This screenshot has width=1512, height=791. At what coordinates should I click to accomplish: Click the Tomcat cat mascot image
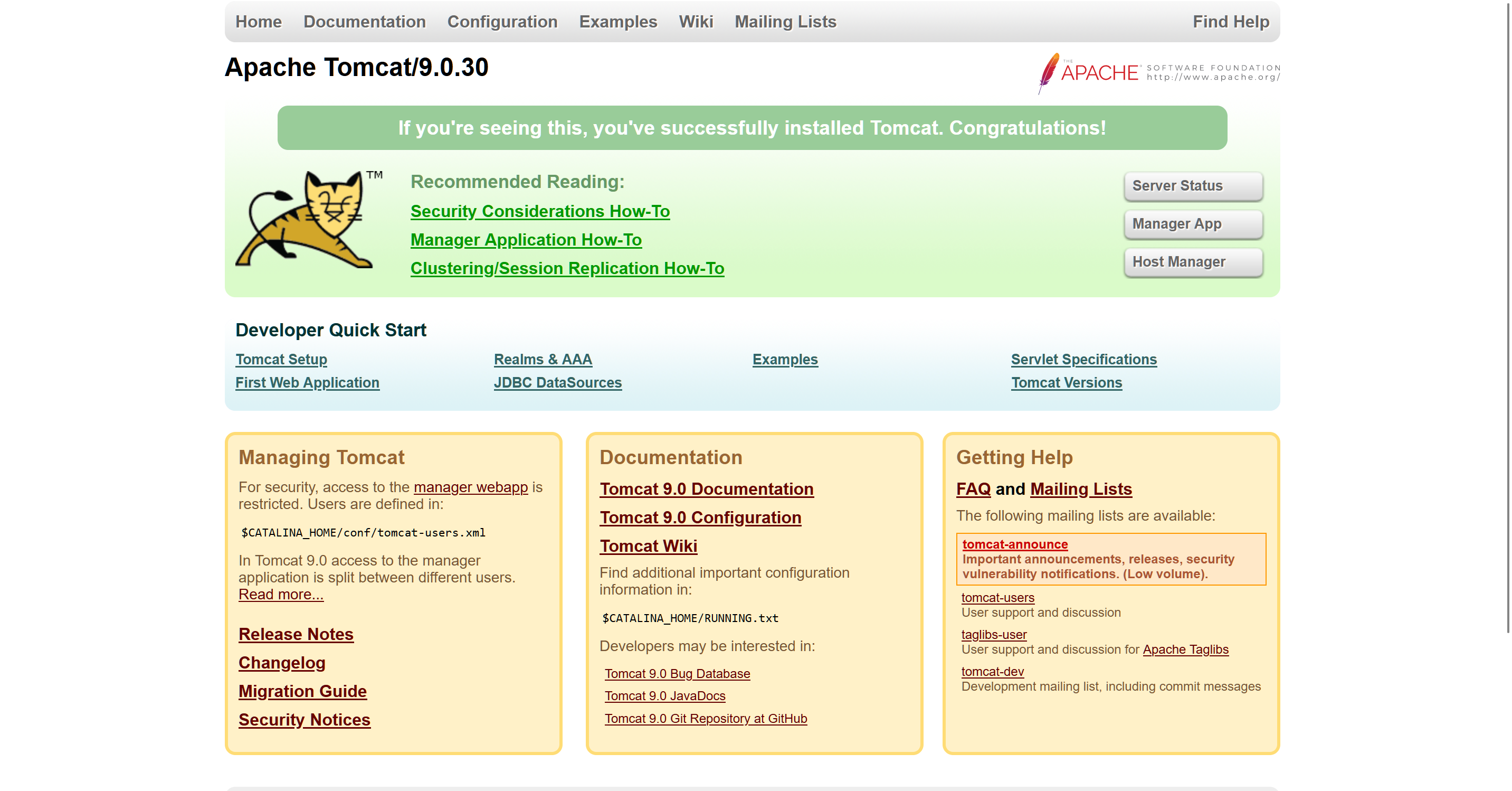tap(309, 220)
